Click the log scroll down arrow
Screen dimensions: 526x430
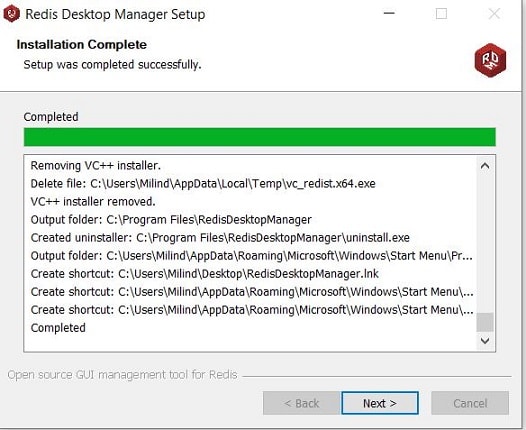(x=485, y=341)
